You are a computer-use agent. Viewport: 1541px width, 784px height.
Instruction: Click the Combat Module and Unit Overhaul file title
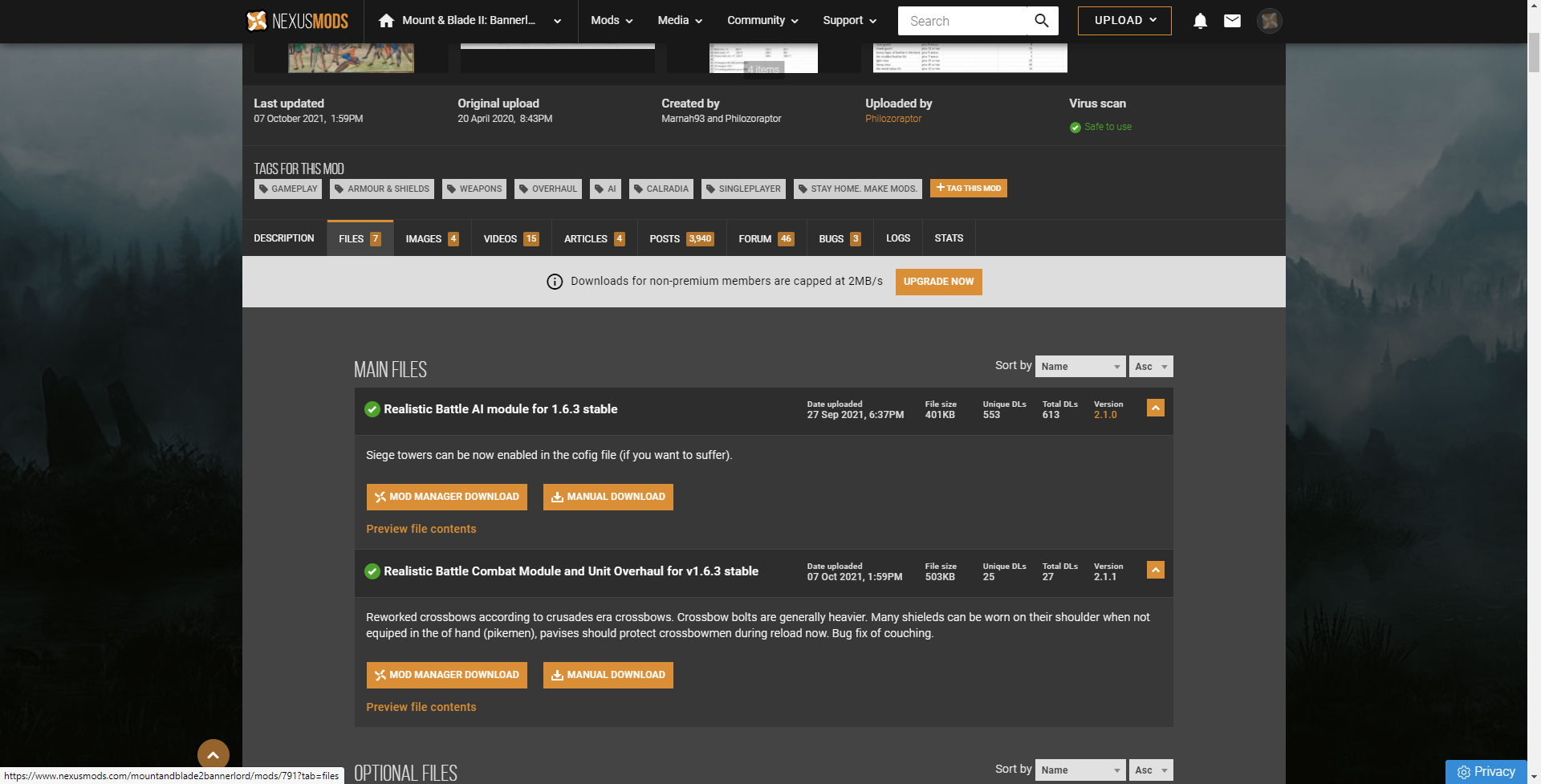[x=571, y=571]
